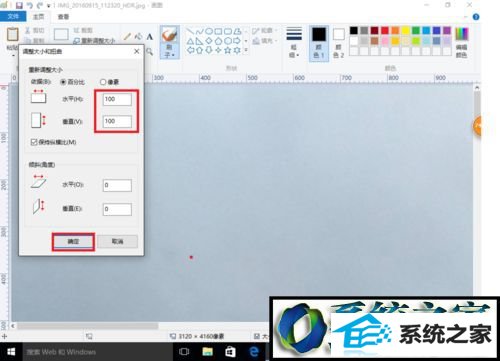Click the resize Horizontal value field
Viewport: 500px width, 361px height.
[117, 99]
